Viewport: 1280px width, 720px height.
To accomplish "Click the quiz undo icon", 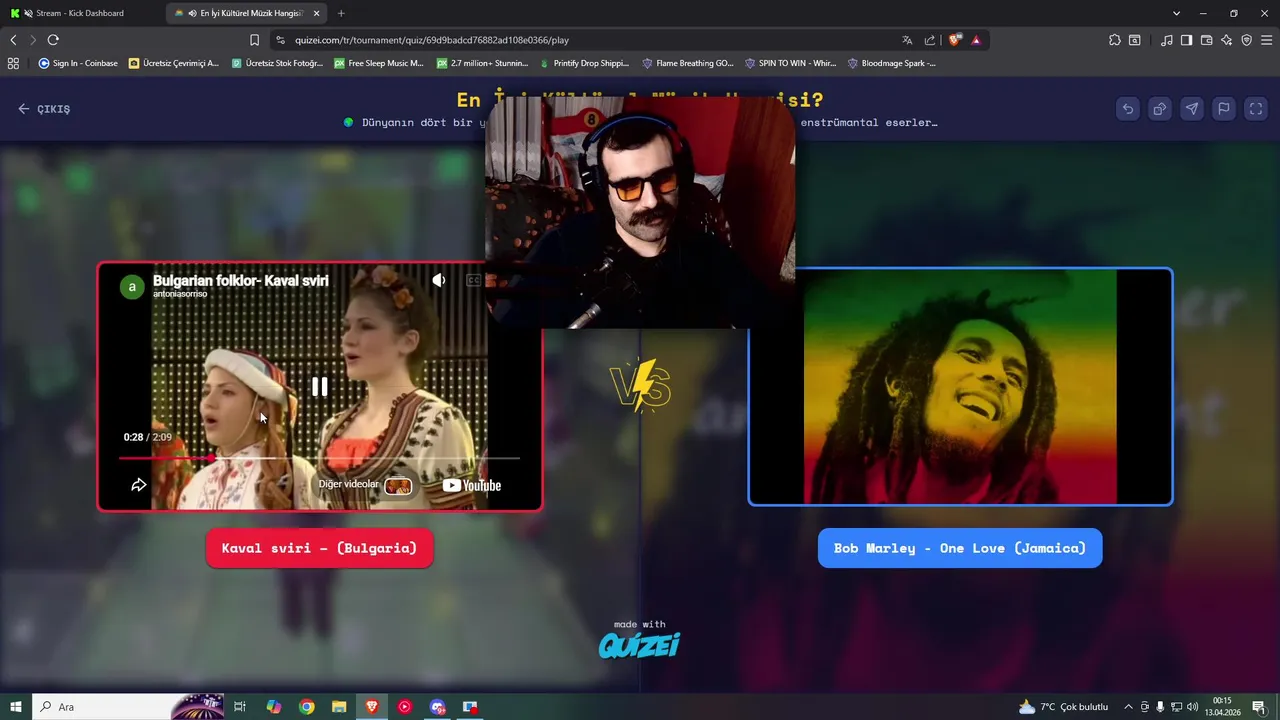I will click(1128, 109).
